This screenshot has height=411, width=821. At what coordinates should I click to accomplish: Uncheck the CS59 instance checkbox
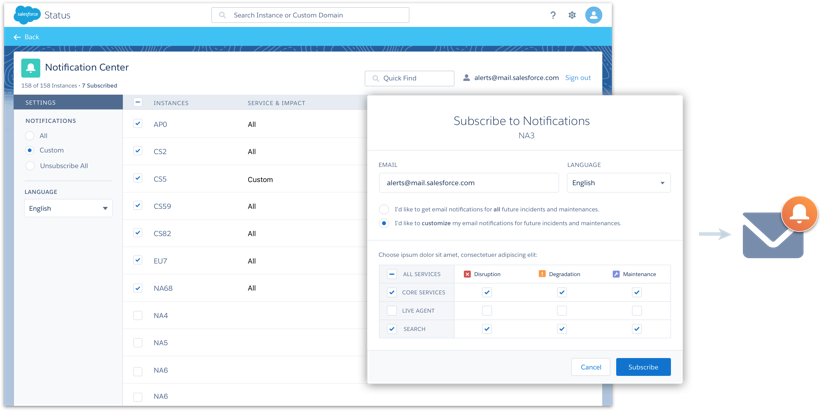tap(138, 205)
